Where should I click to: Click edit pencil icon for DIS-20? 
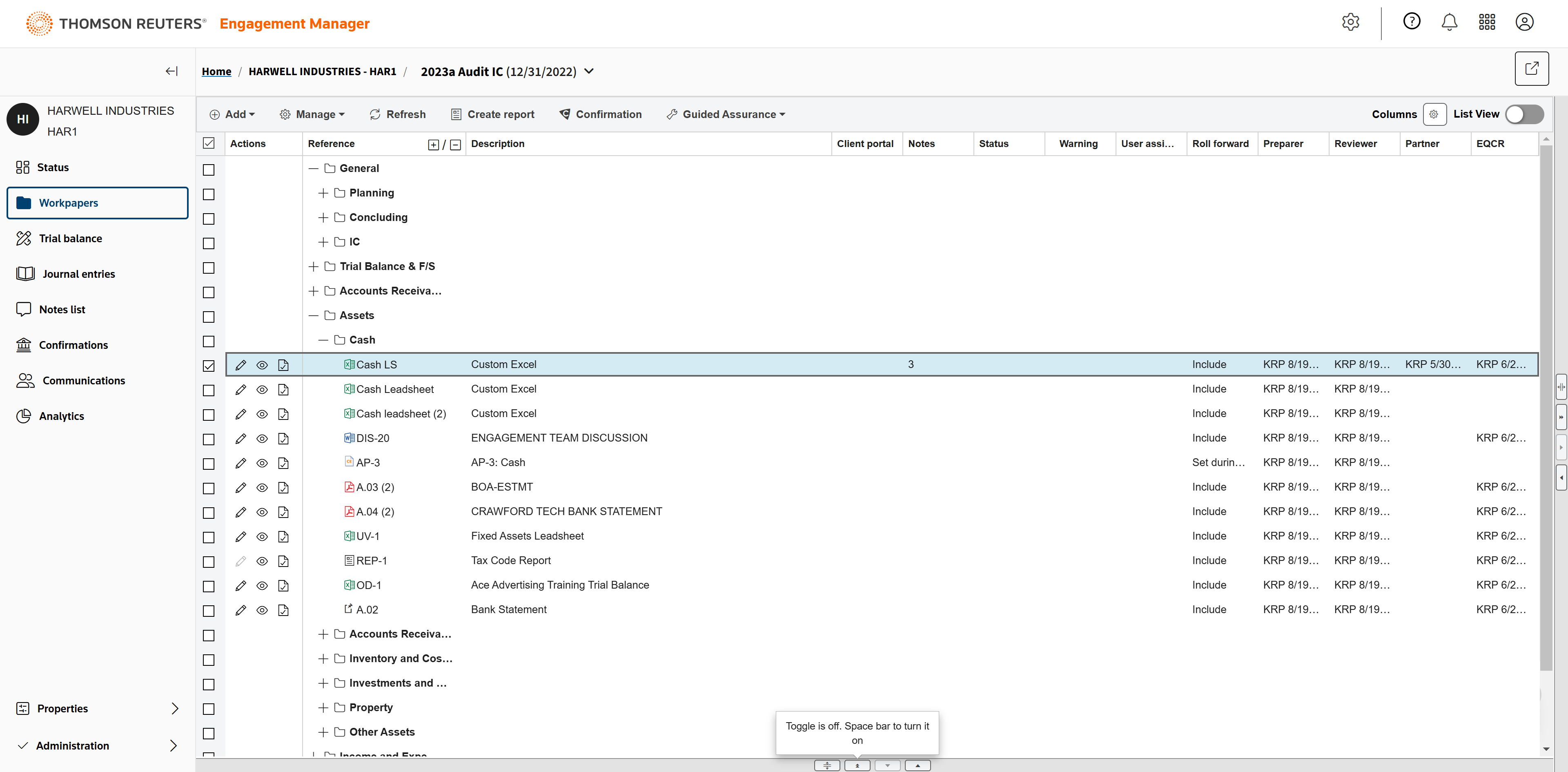pyautogui.click(x=241, y=438)
